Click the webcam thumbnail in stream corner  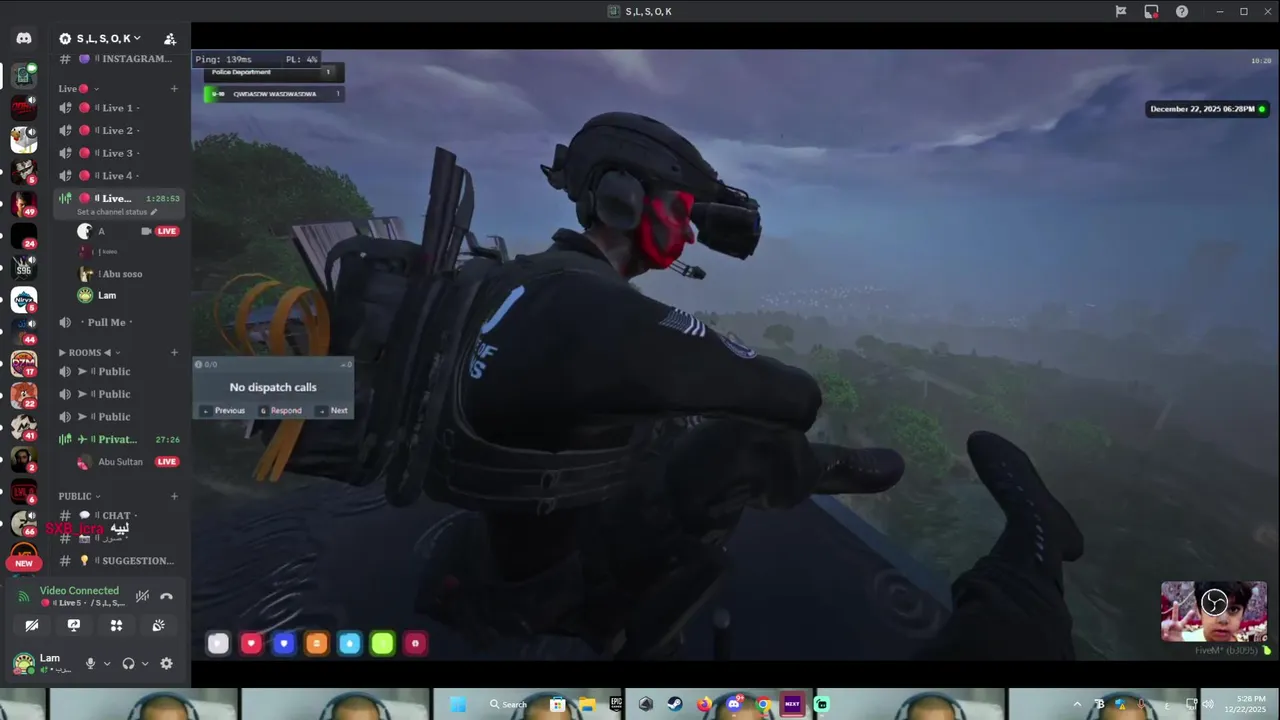tap(1214, 611)
